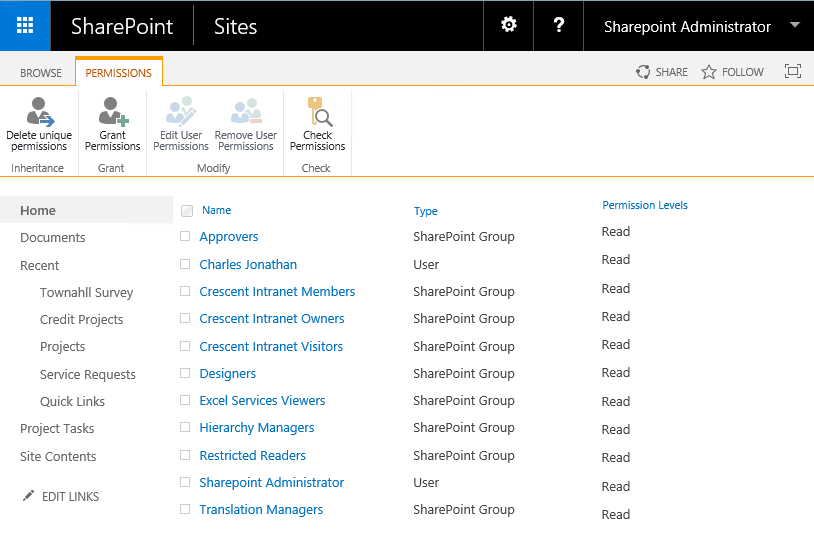Click Check Permissions key icon

317,111
